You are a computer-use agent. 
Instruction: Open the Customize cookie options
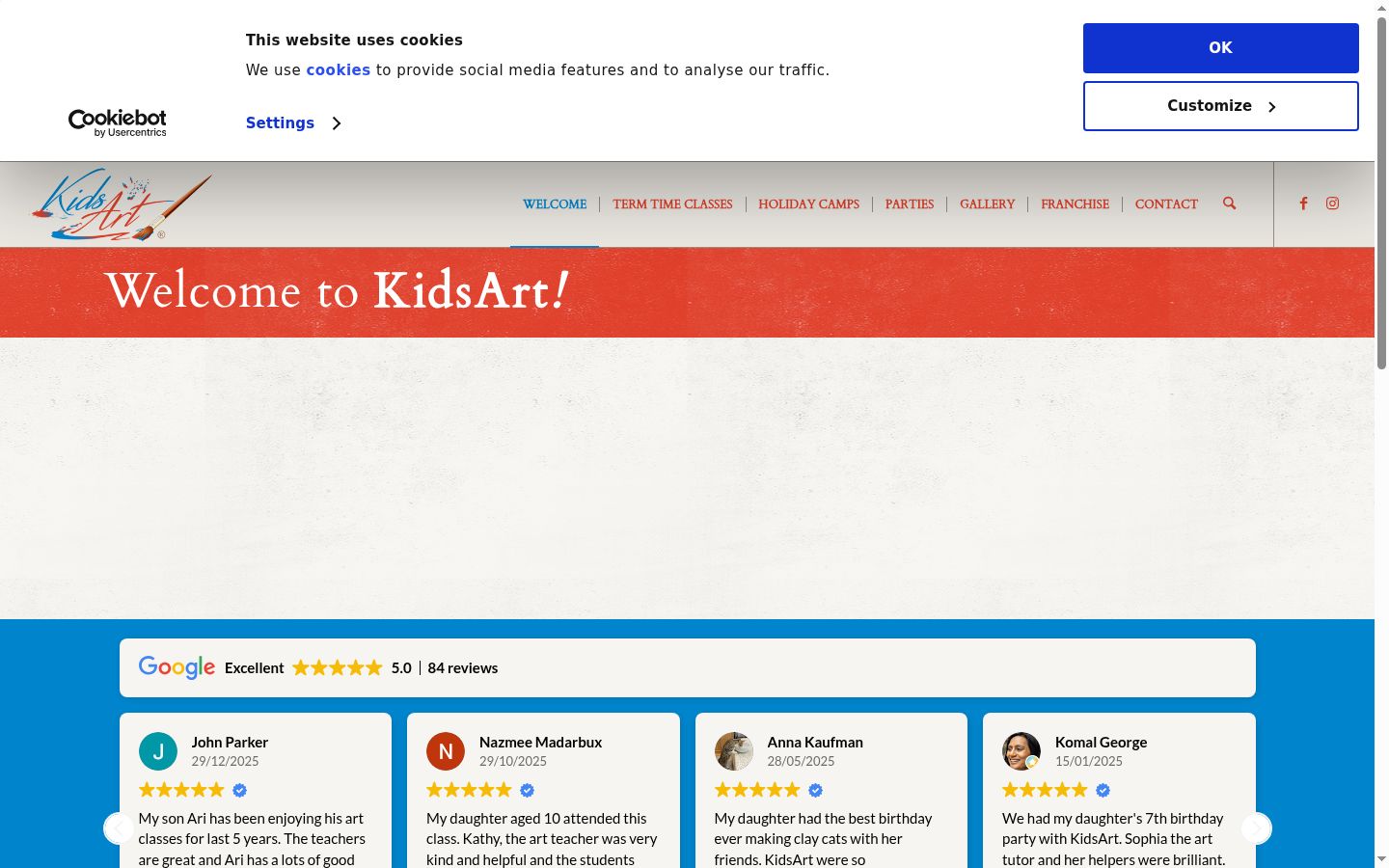tap(1221, 106)
